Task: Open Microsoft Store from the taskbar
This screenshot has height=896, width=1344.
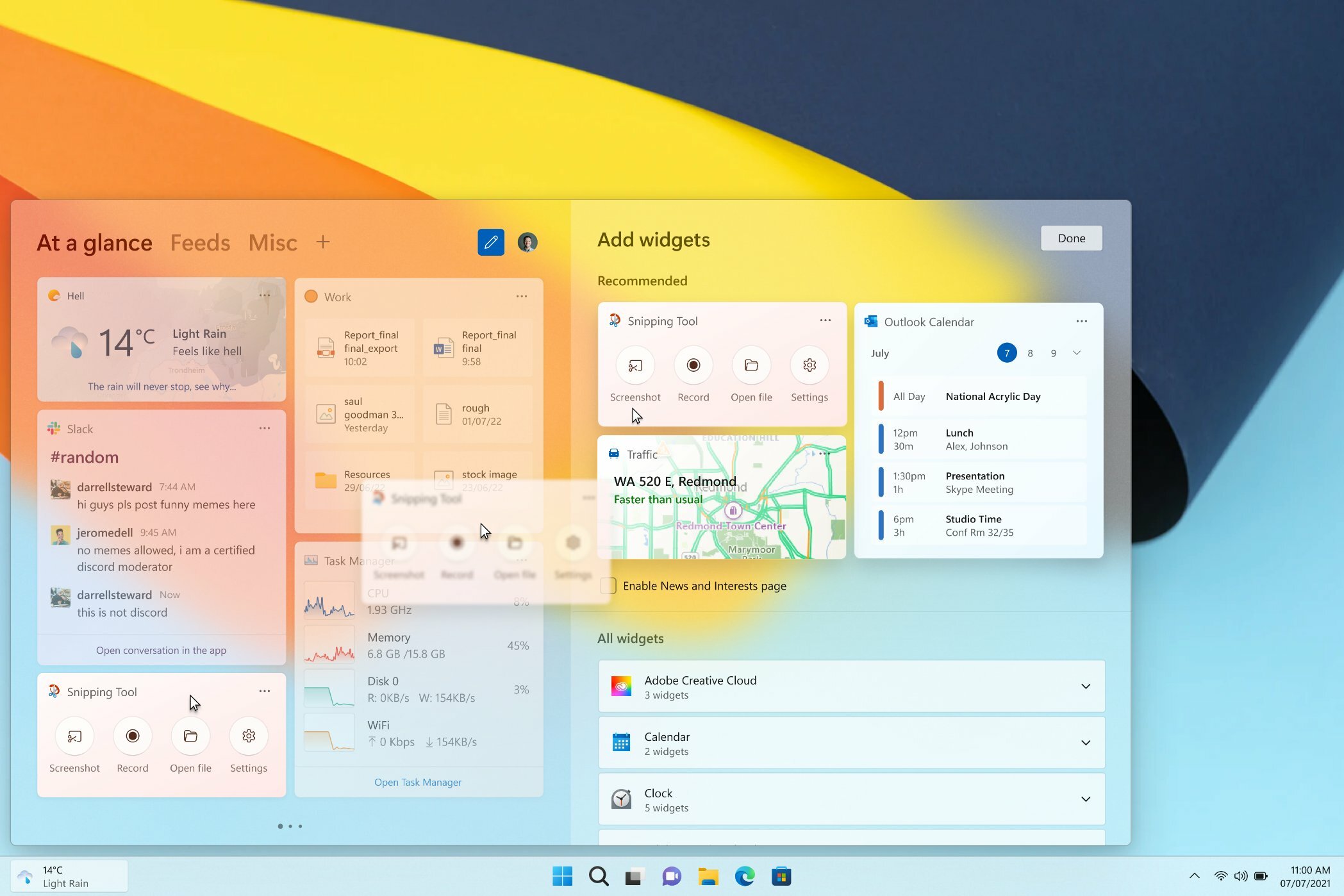Action: coord(781,876)
